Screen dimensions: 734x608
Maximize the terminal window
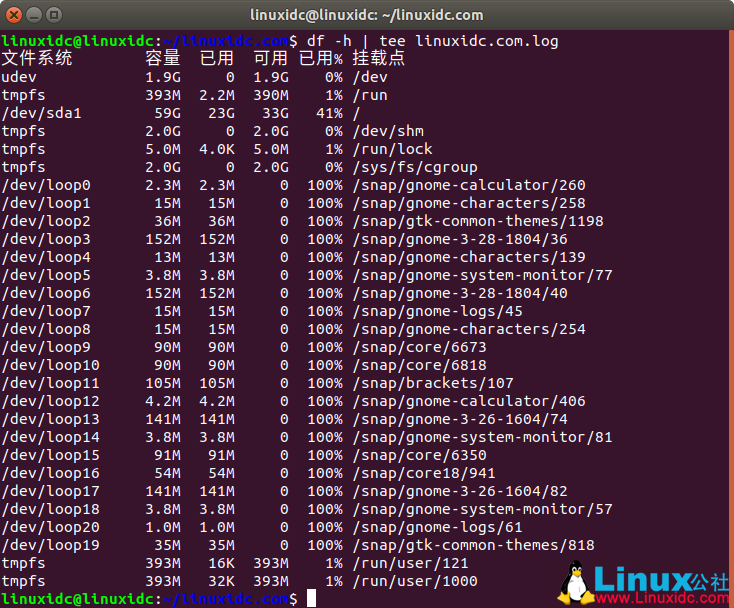(x=54, y=15)
